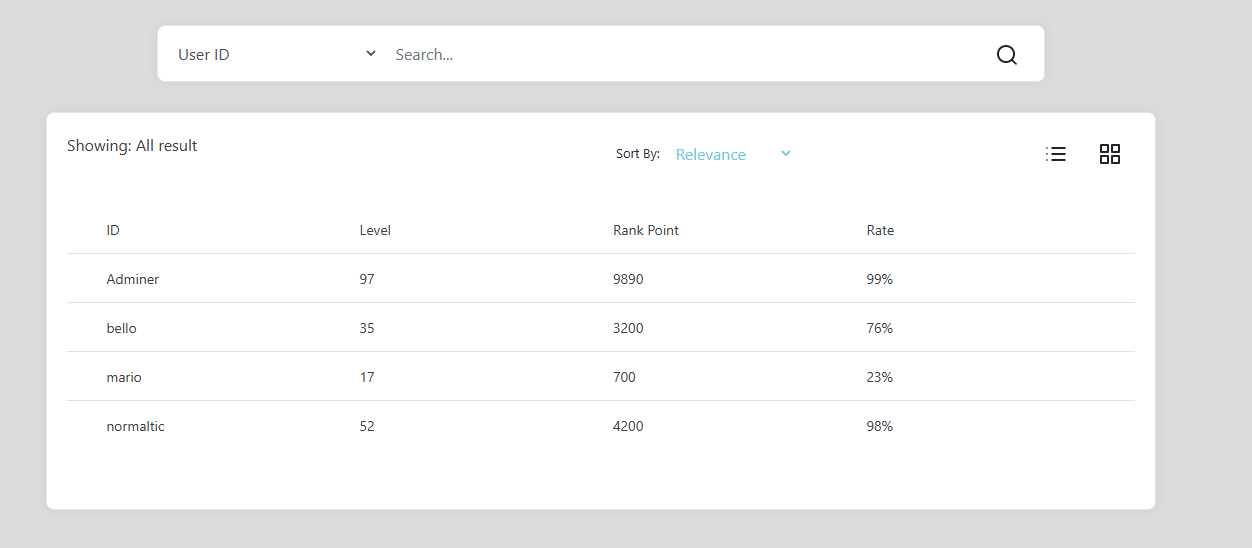Screen dimensions: 1252x548
Task: Click rank point value 700
Action: 624,377
